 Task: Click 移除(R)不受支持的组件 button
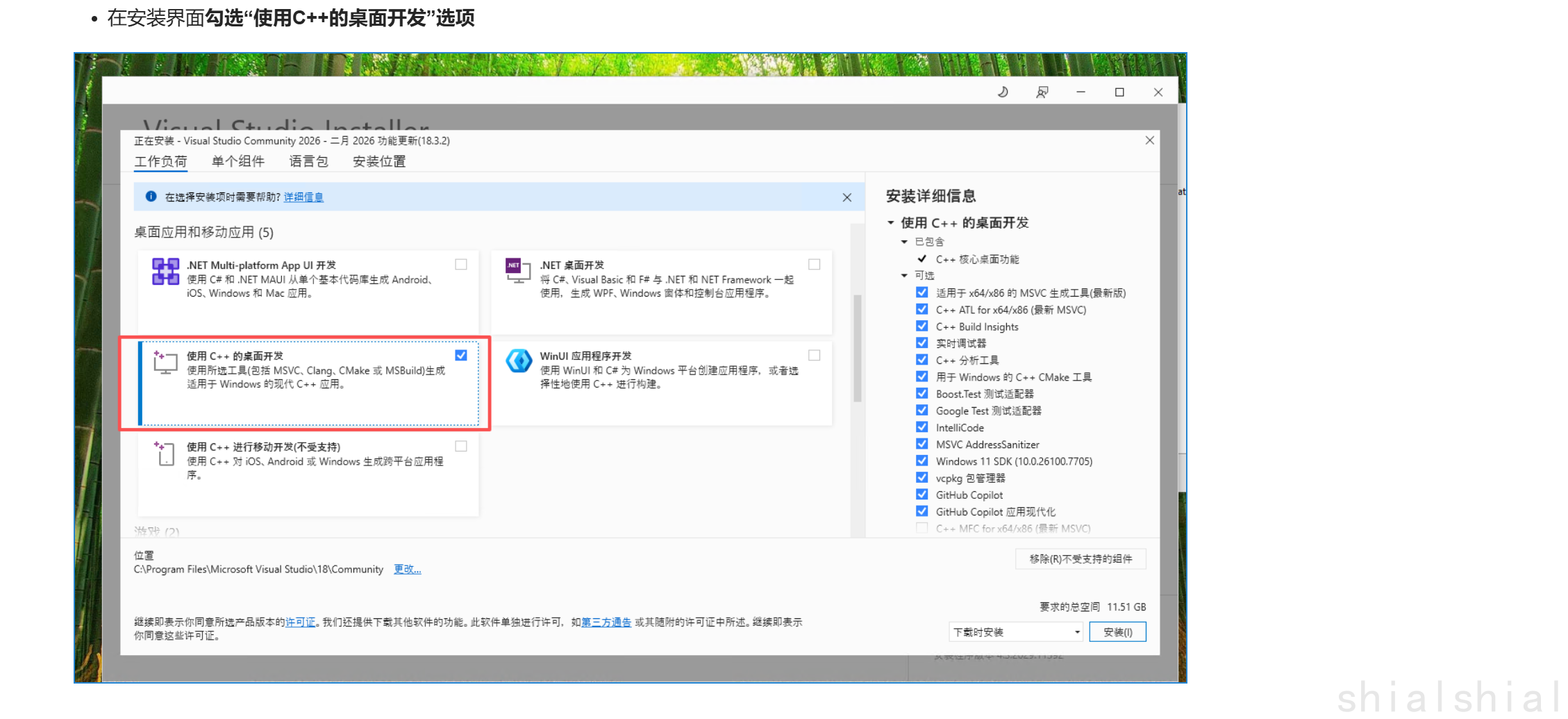1081,559
